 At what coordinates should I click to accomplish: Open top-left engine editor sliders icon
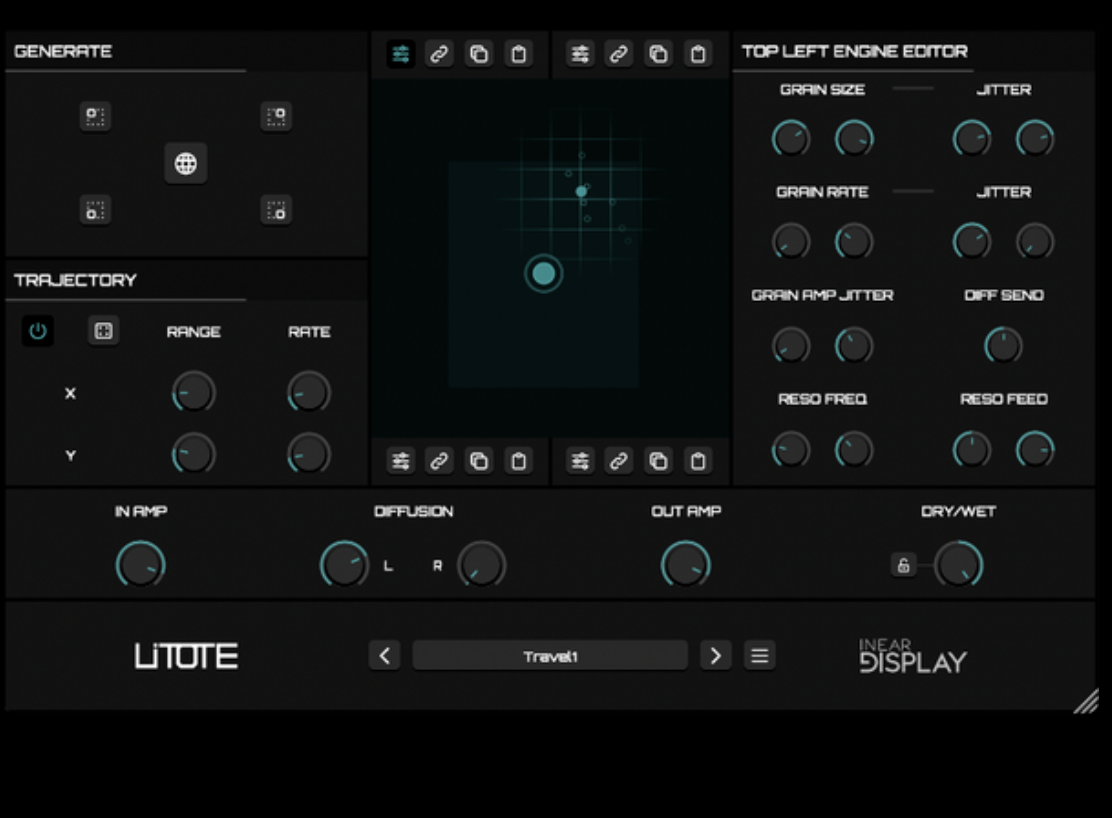click(x=401, y=54)
